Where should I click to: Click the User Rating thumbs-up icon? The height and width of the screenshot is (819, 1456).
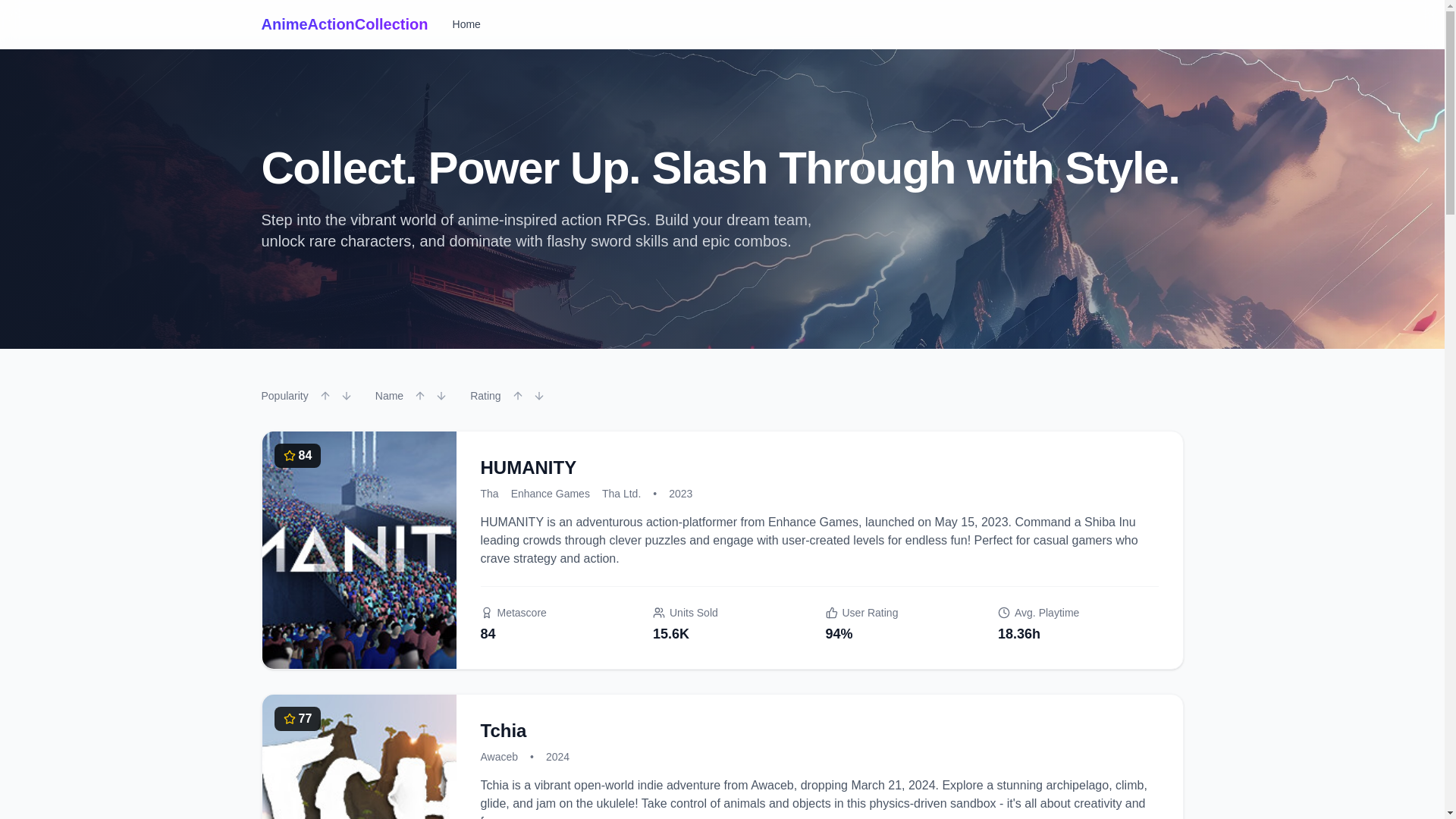point(832,613)
